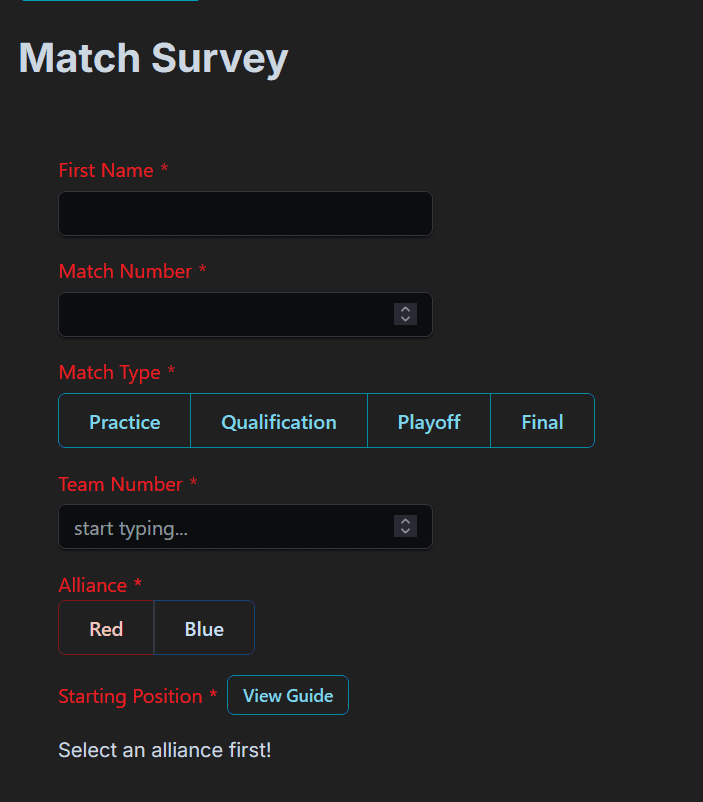703x802 pixels.
Task: Click the First Name label
Action: click(106, 170)
